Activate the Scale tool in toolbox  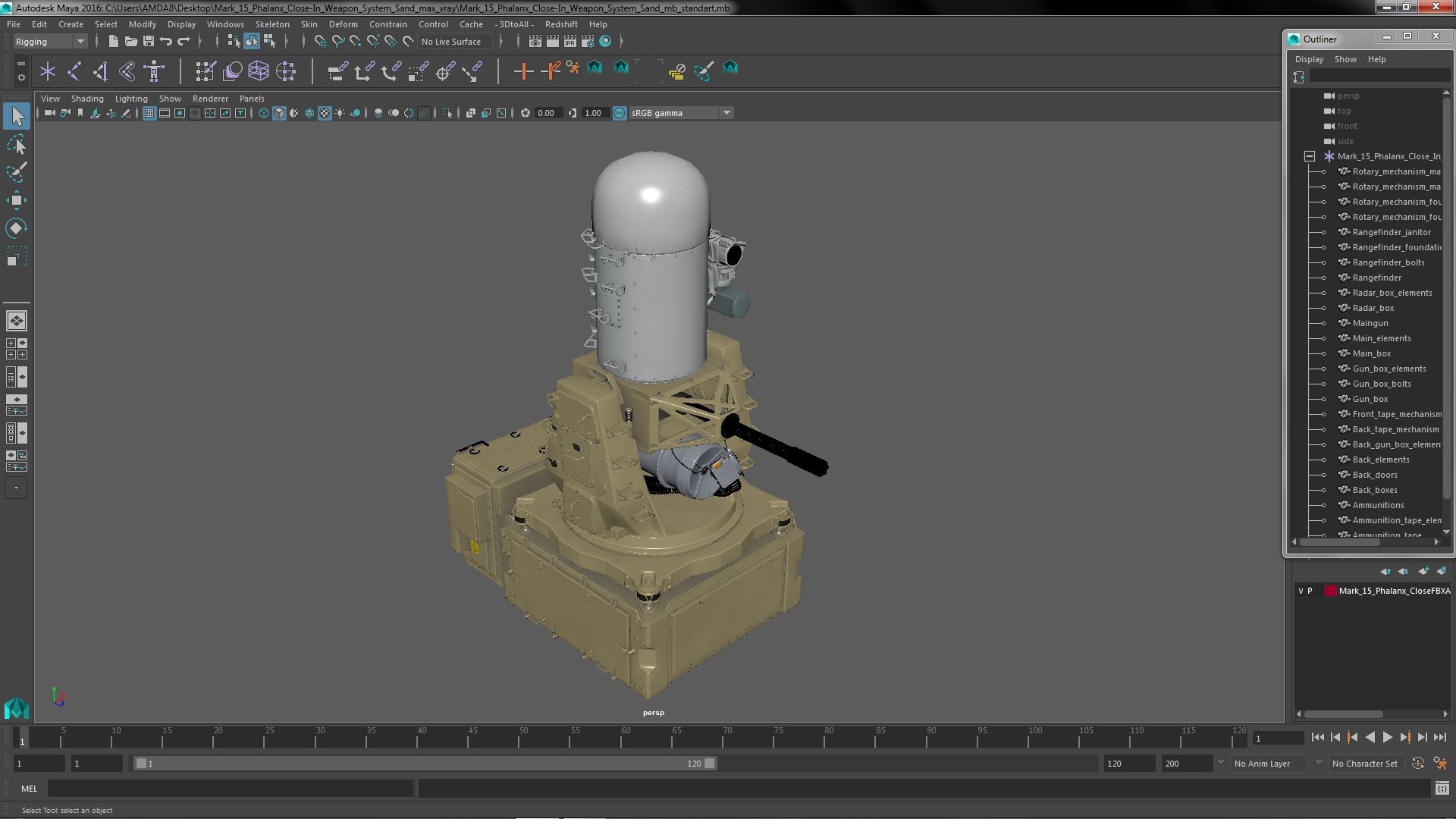point(17,256)
